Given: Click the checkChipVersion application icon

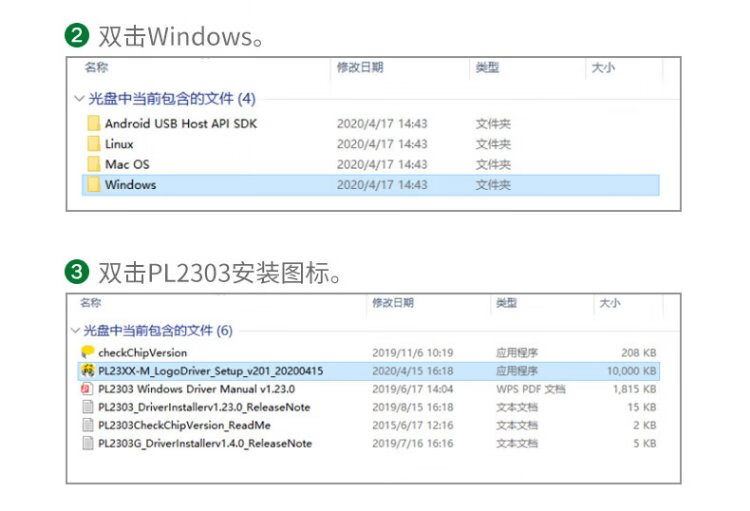Looking at the screenshot, I should pos(87,352).
